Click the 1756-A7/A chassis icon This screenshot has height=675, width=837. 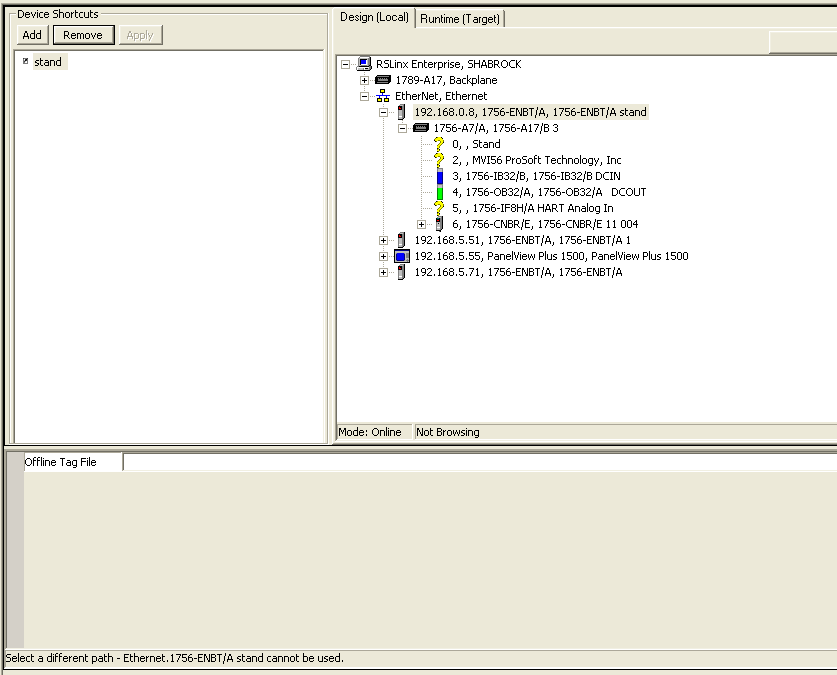(x=421, y=128)
